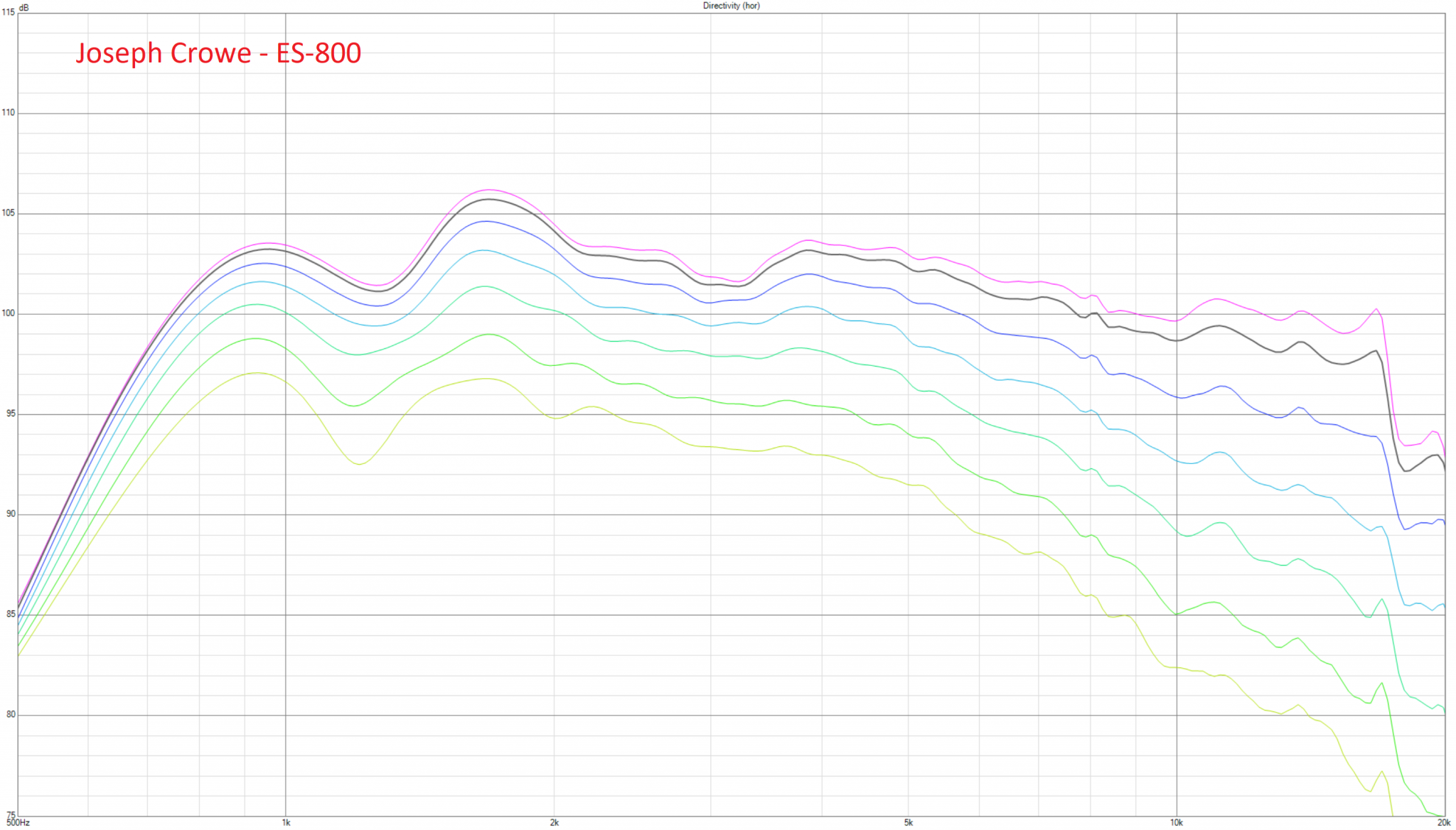The image size is (1456, 830).
Task: Click the 100 dB axis label
Action: pyautogui.click(x=8, y=313)
